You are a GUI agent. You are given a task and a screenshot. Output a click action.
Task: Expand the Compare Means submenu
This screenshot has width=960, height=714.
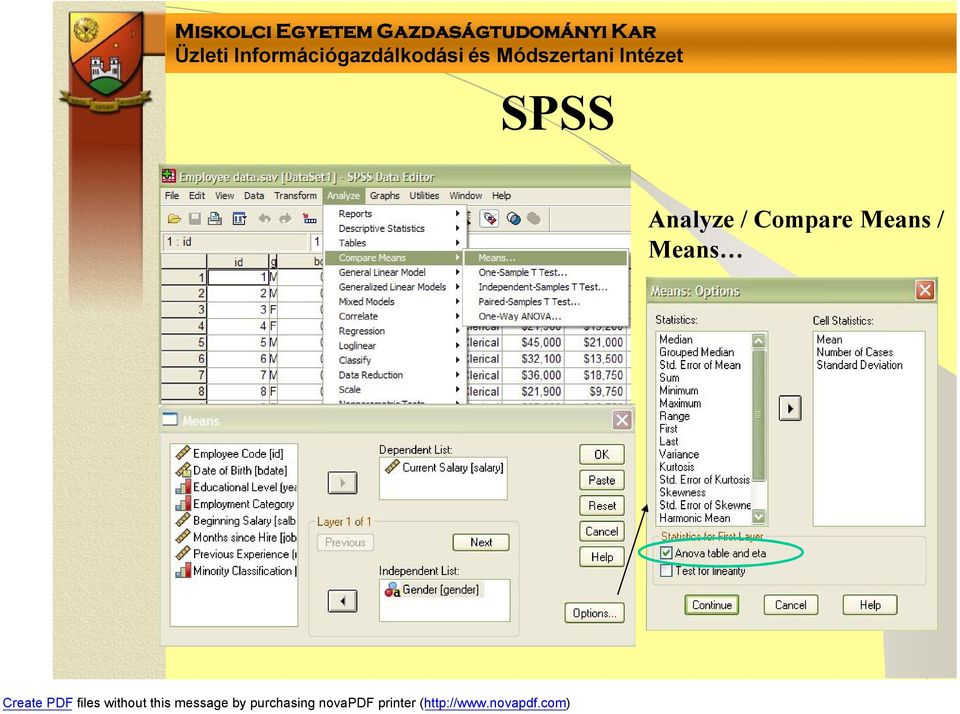(395, 258)
